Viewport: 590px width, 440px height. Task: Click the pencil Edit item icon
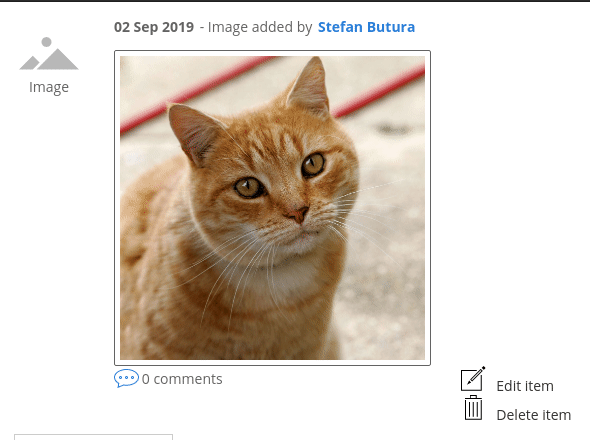click(473, 379)
